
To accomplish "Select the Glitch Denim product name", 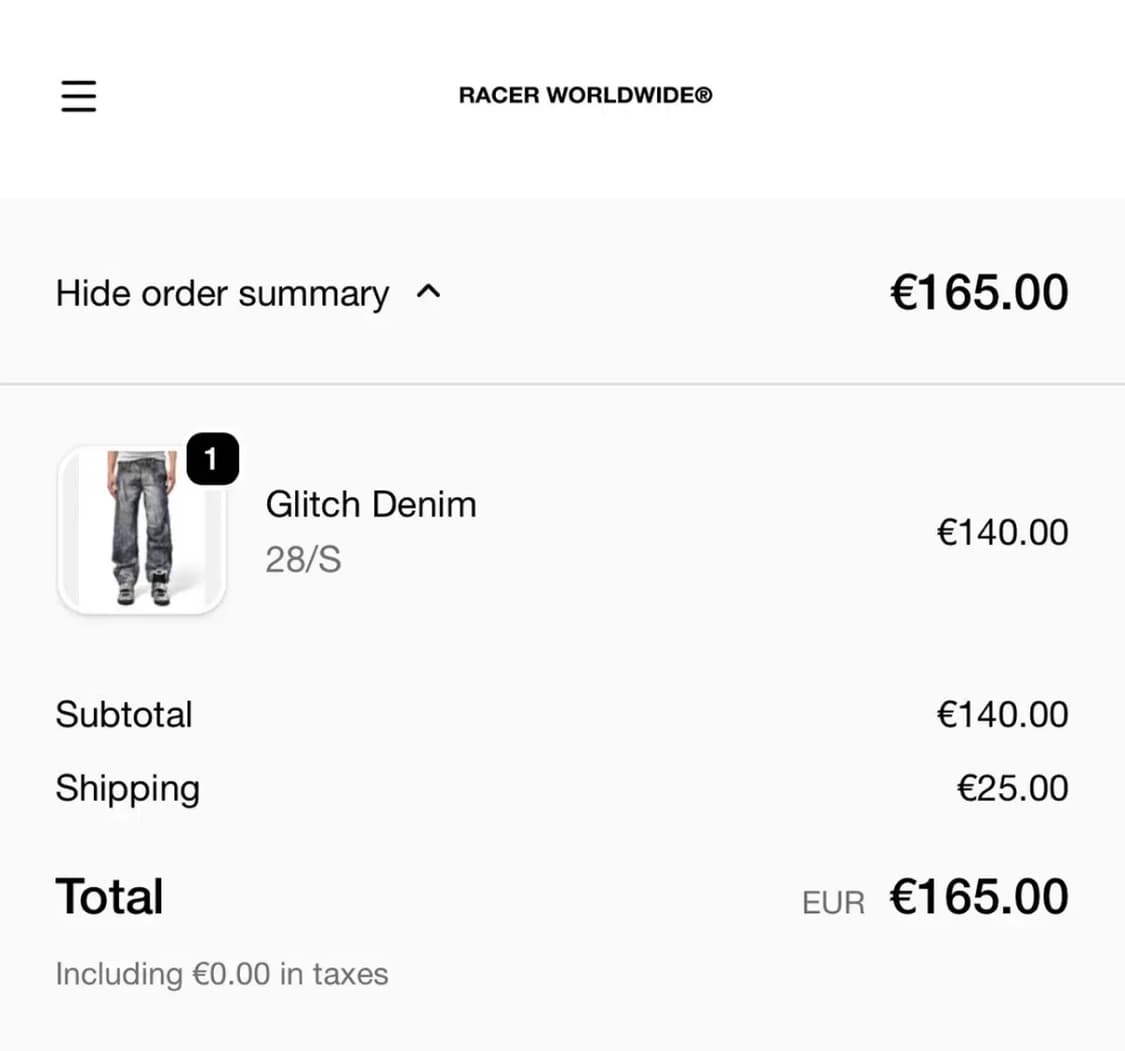I will point(371,504).
